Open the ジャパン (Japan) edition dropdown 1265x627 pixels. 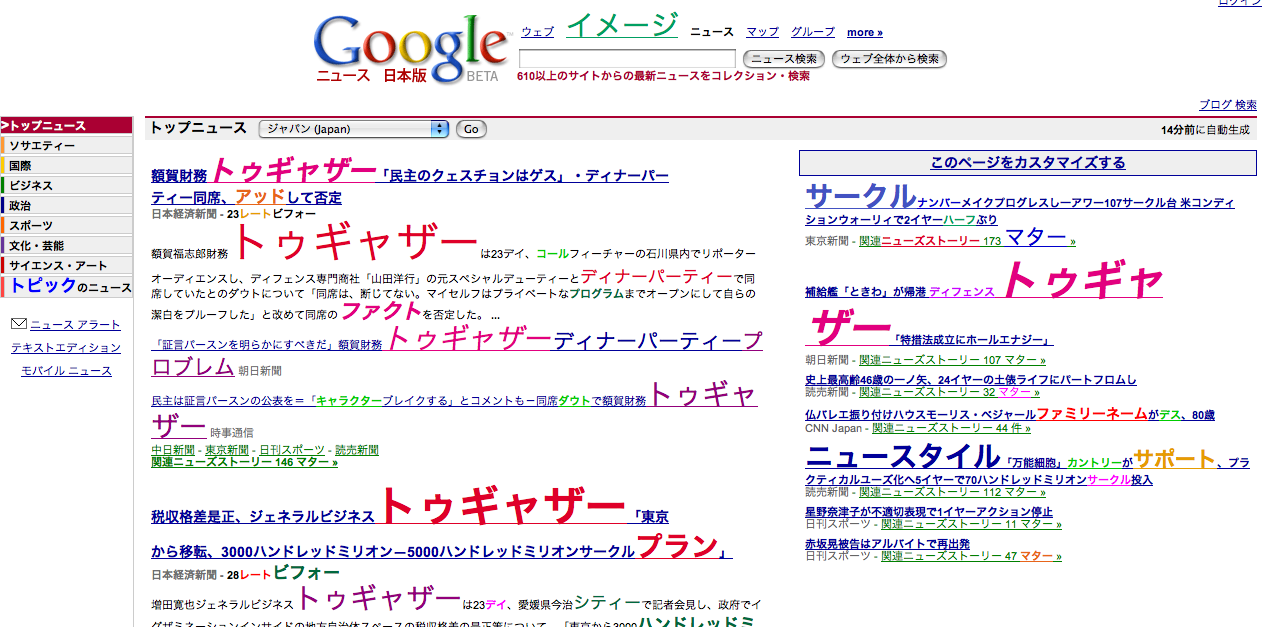point(354,129)
